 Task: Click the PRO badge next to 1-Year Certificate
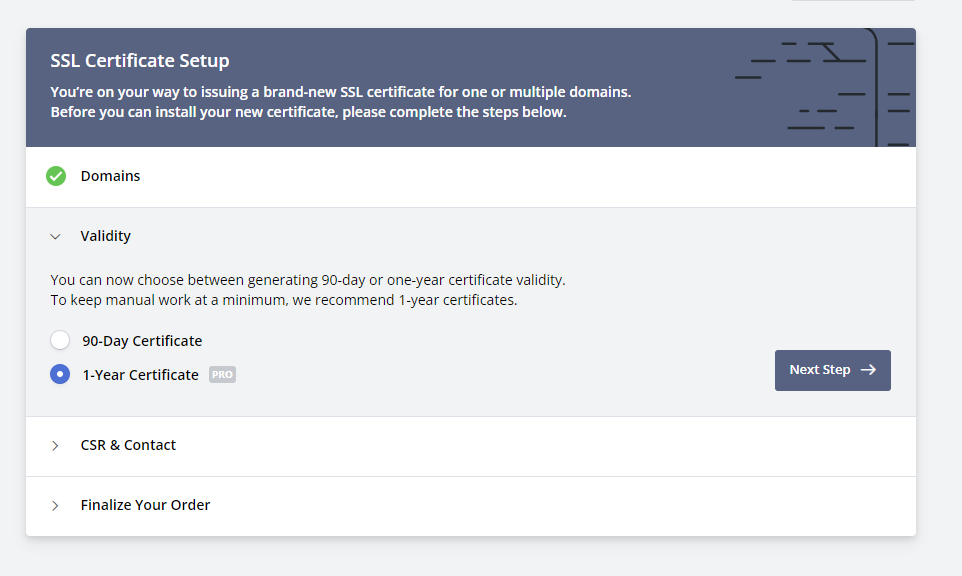[222, 375]
